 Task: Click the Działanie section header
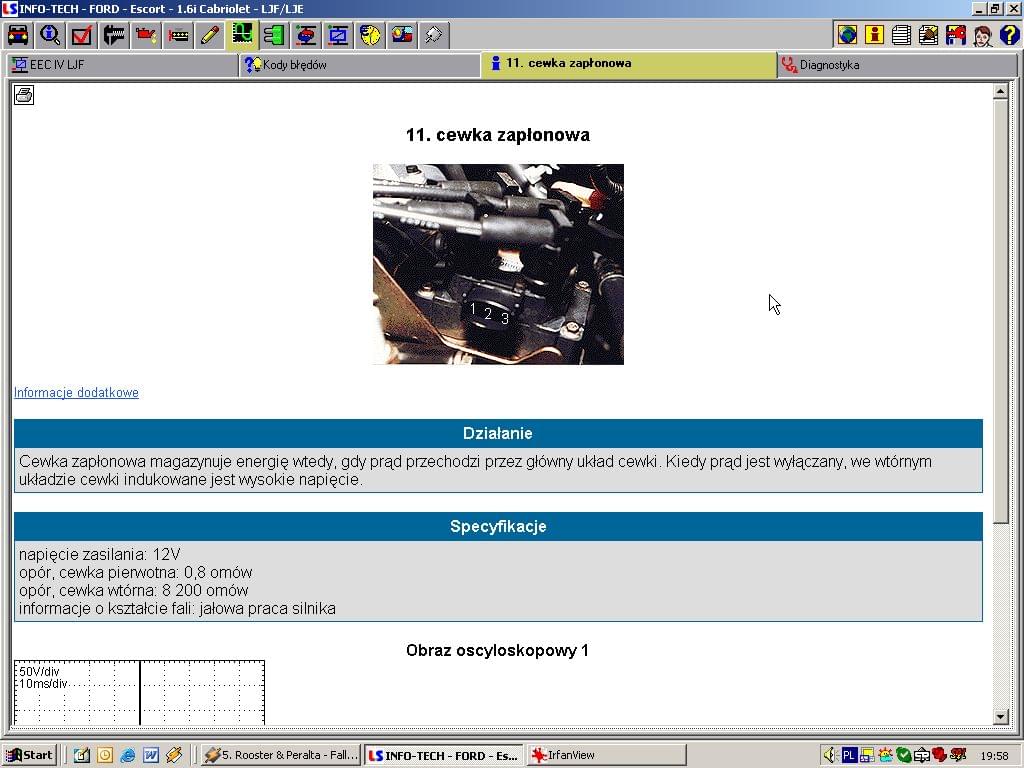tap(498, 434)
